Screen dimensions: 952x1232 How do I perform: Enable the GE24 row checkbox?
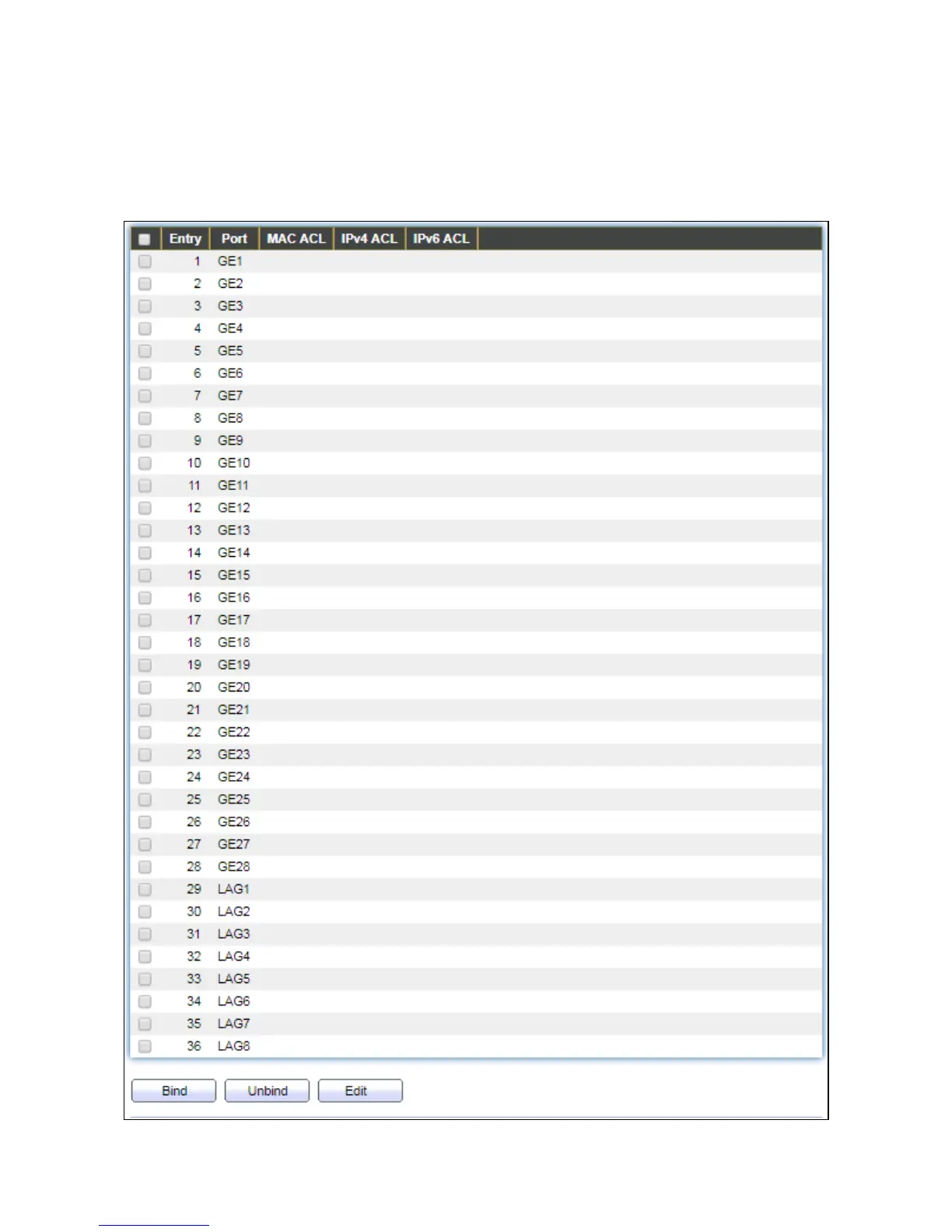click(145, 777)
